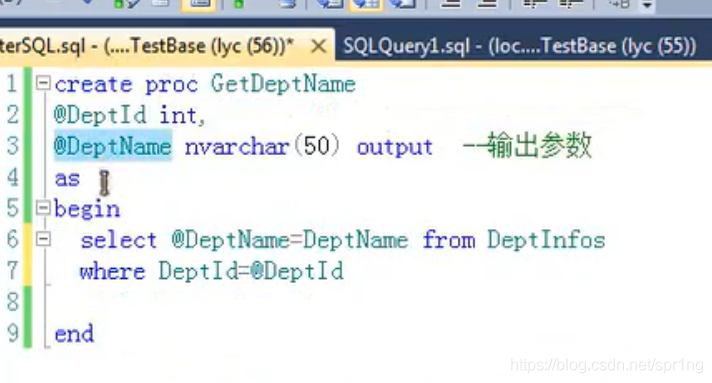
Task: Click the 'from' keyword on line 6
Action: (449, 239)
